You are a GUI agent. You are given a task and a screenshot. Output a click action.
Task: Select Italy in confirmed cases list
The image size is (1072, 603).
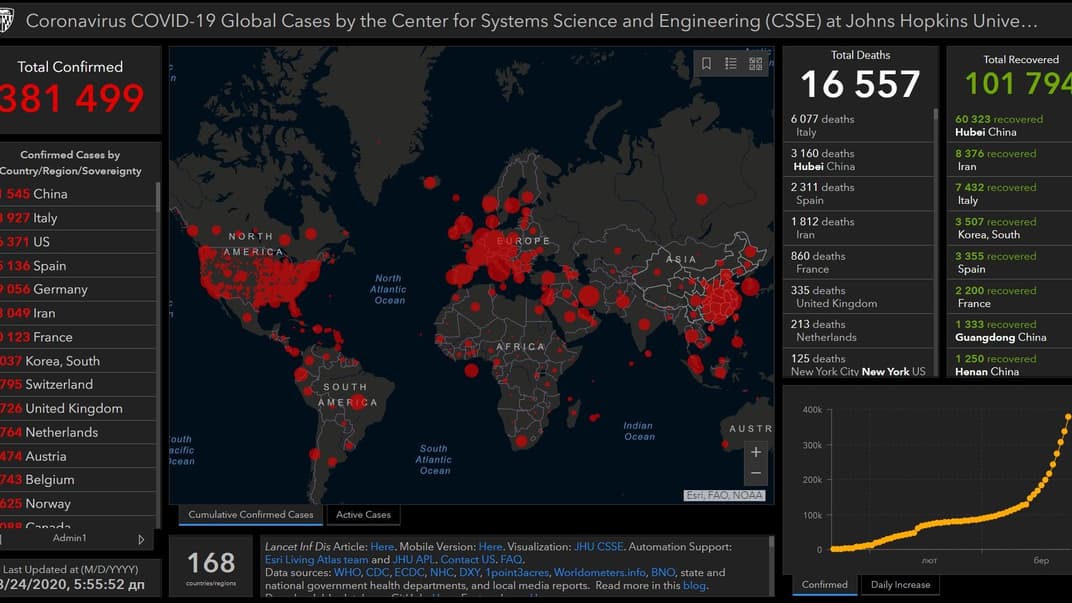tap(78, 218)
